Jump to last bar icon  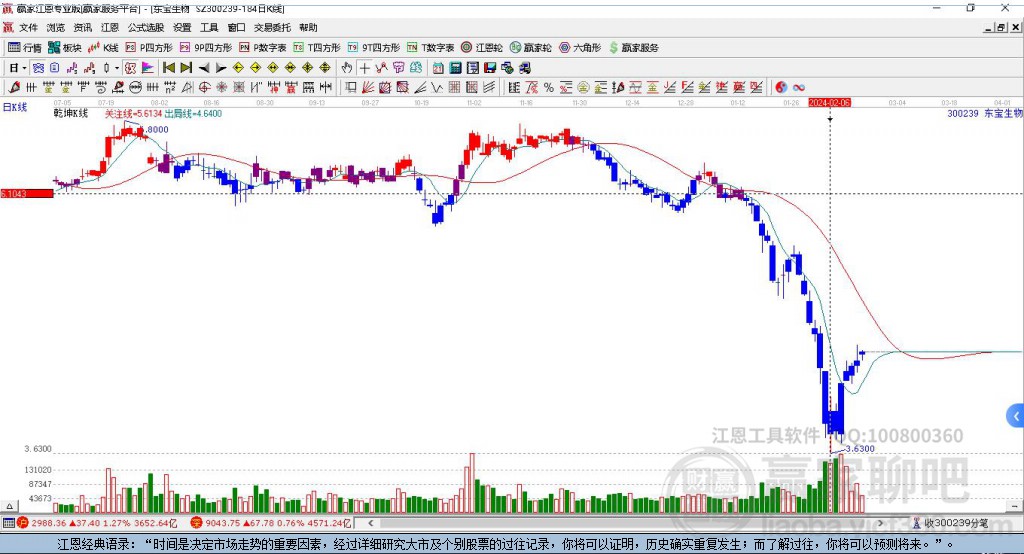[186, 68]
